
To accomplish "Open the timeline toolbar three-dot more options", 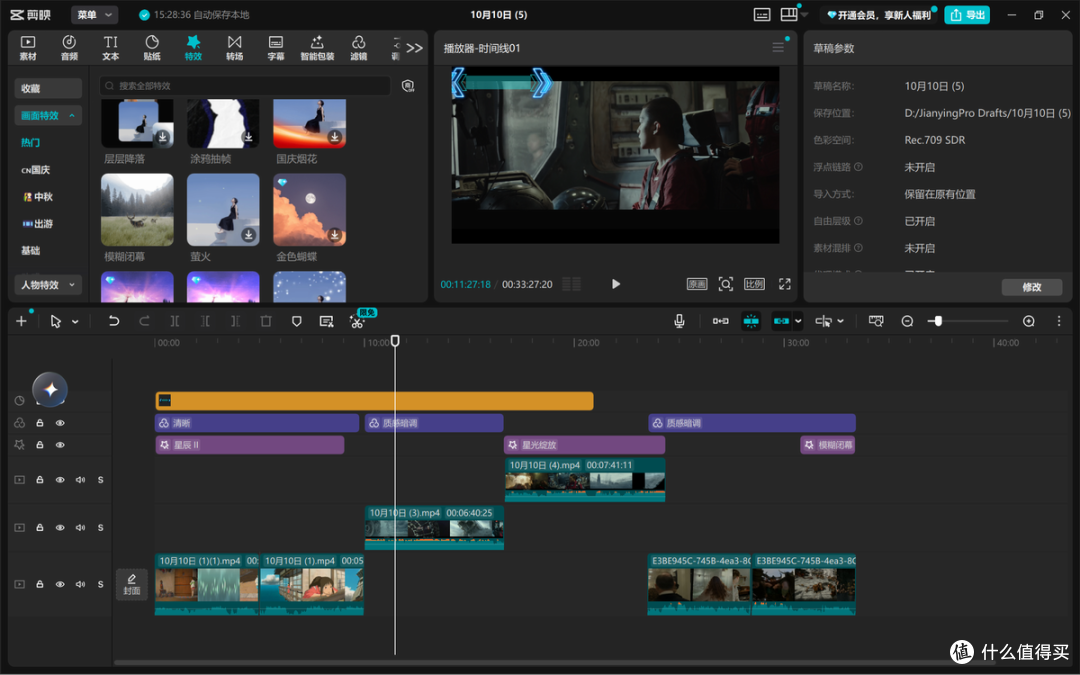I will (x=1059, y=321).
